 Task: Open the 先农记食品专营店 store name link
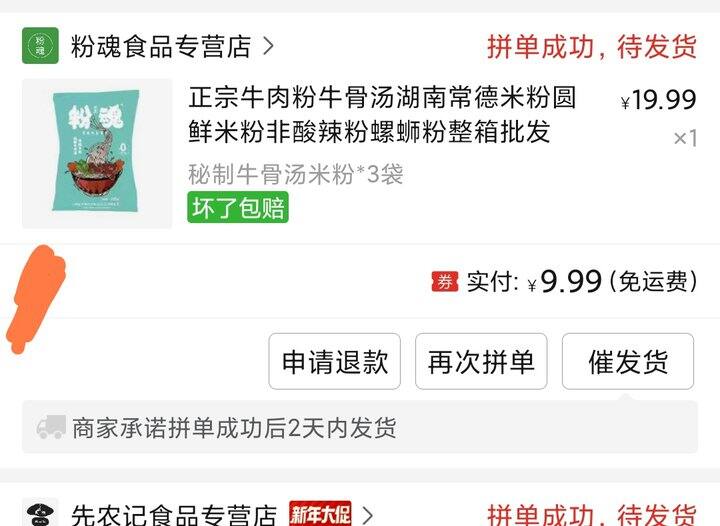click(x=174, y=515)
